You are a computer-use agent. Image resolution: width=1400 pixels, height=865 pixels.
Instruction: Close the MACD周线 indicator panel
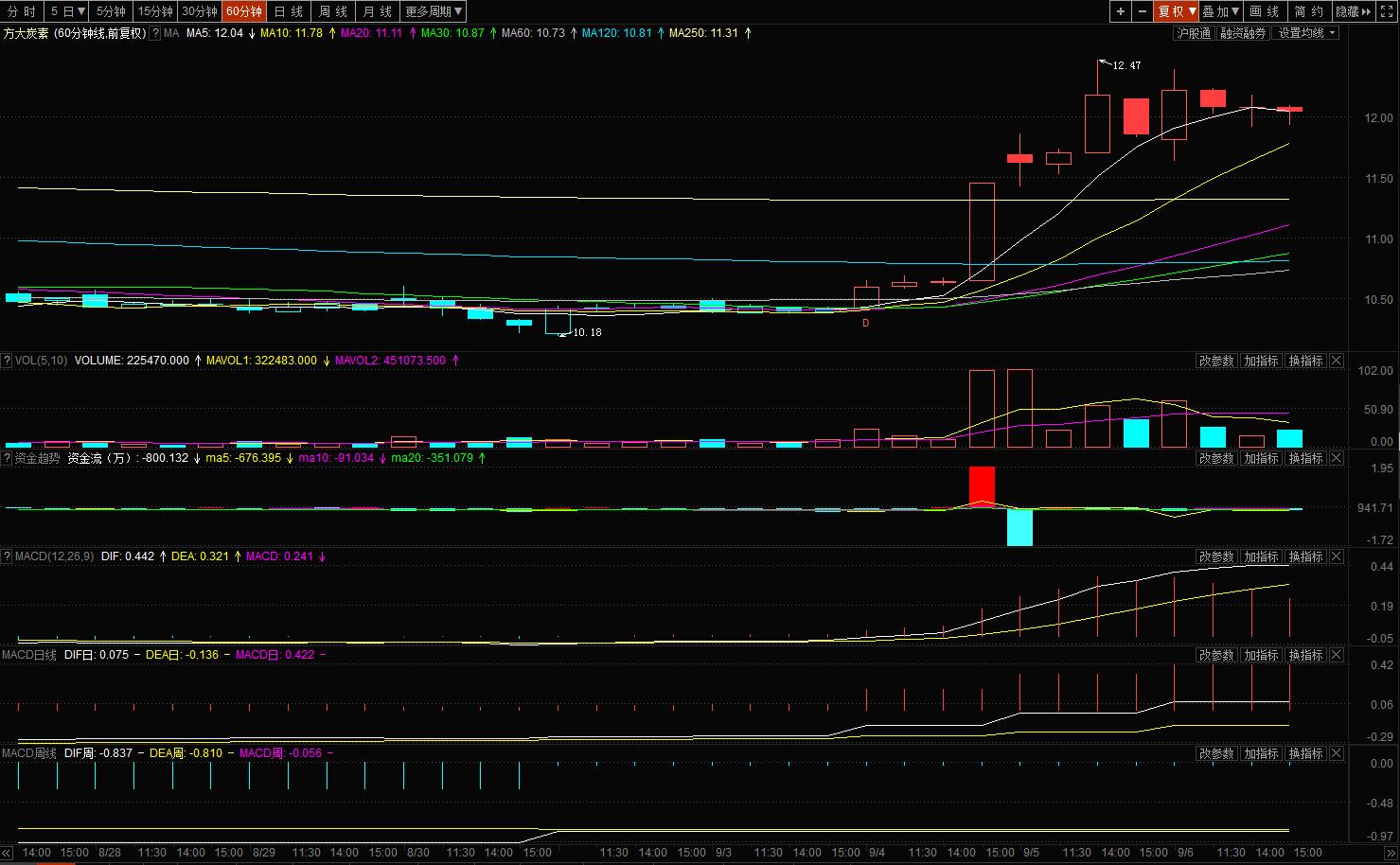[x=1337, y=753]
